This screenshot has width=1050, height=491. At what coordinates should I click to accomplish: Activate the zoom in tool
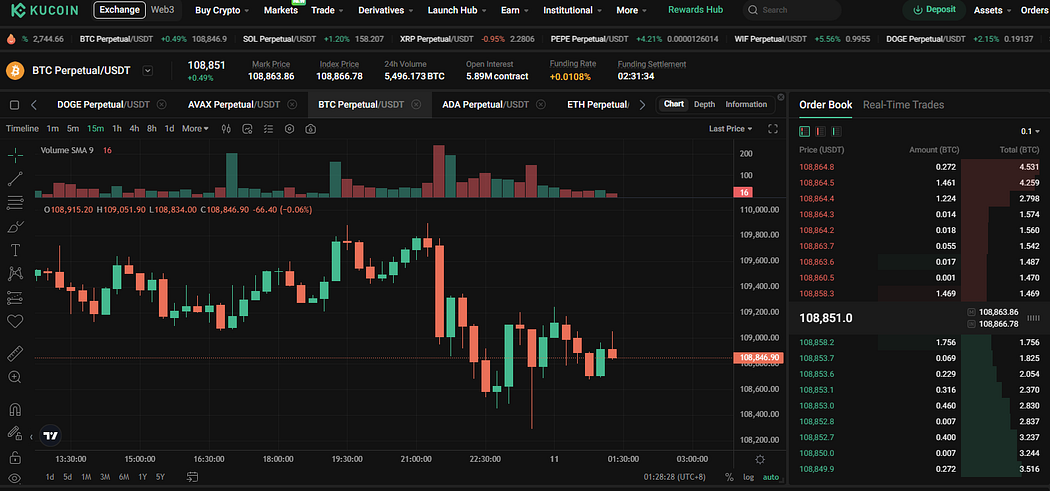15,376
